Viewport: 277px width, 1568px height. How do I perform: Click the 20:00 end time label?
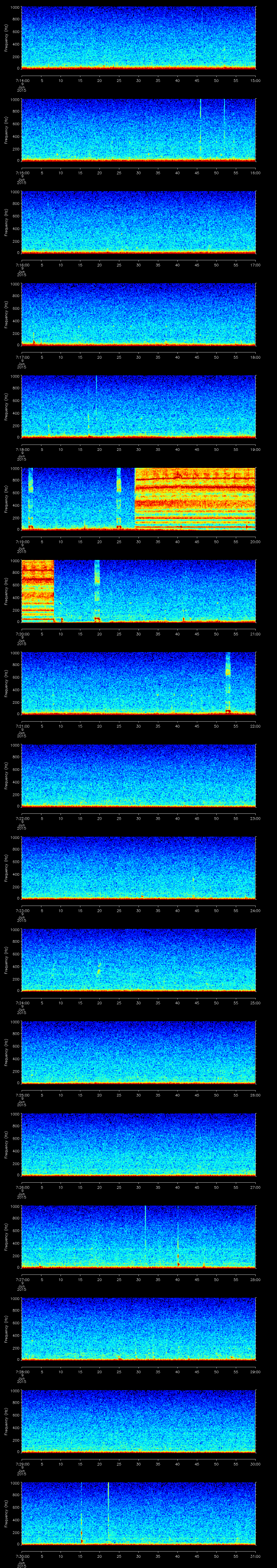tap(256, 542)
